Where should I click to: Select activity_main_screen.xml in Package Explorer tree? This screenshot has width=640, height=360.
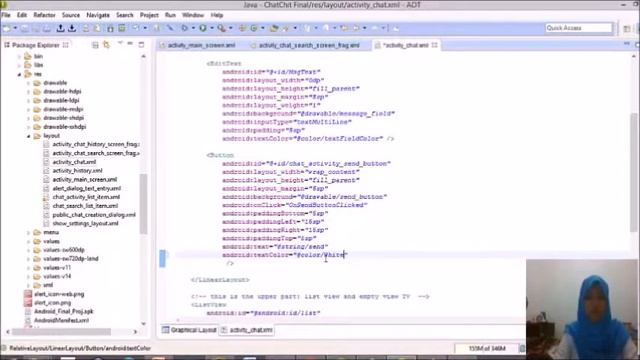[84, 180]
